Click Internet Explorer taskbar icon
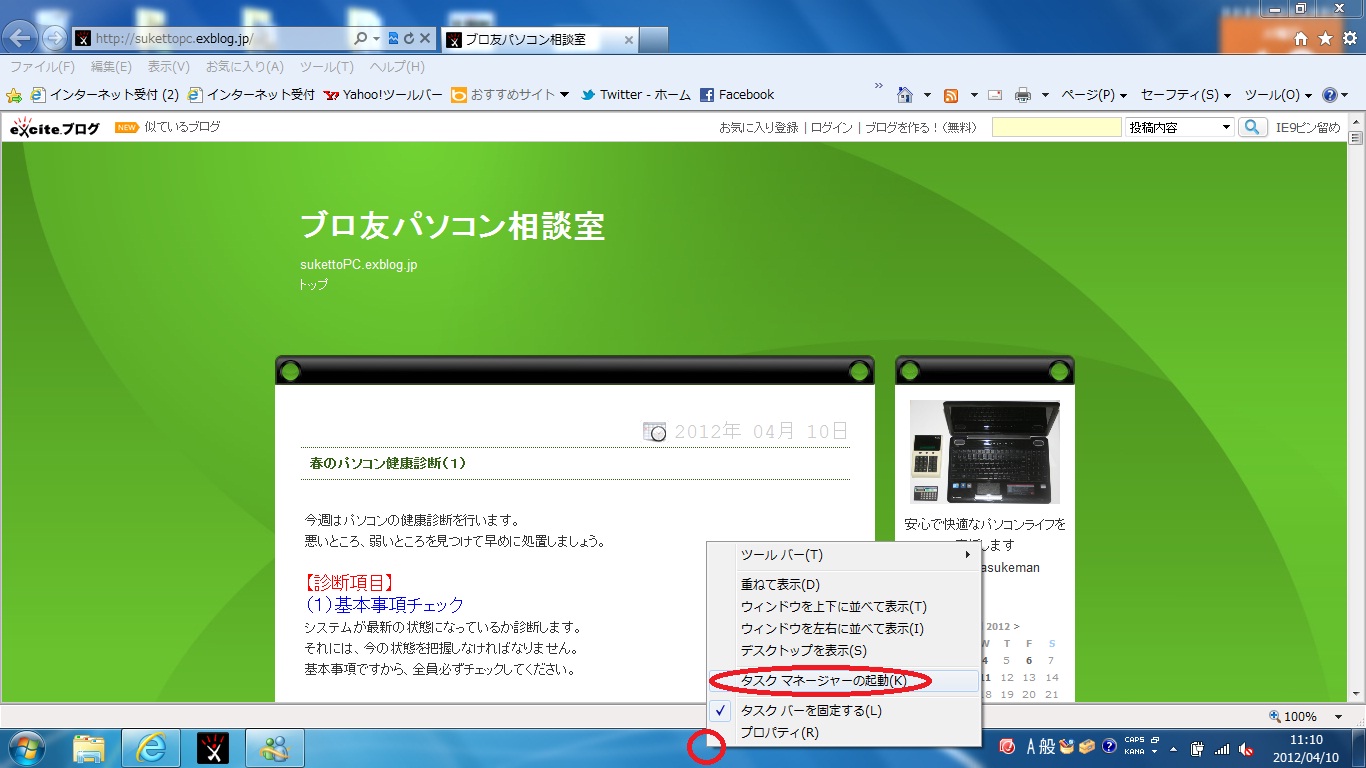The width and height of the screenshot is (1366, 768). pyautogui.click(x=150, y=748)
